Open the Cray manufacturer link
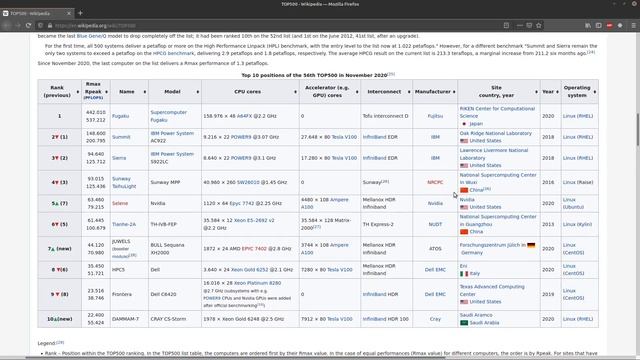 point(435,319)
